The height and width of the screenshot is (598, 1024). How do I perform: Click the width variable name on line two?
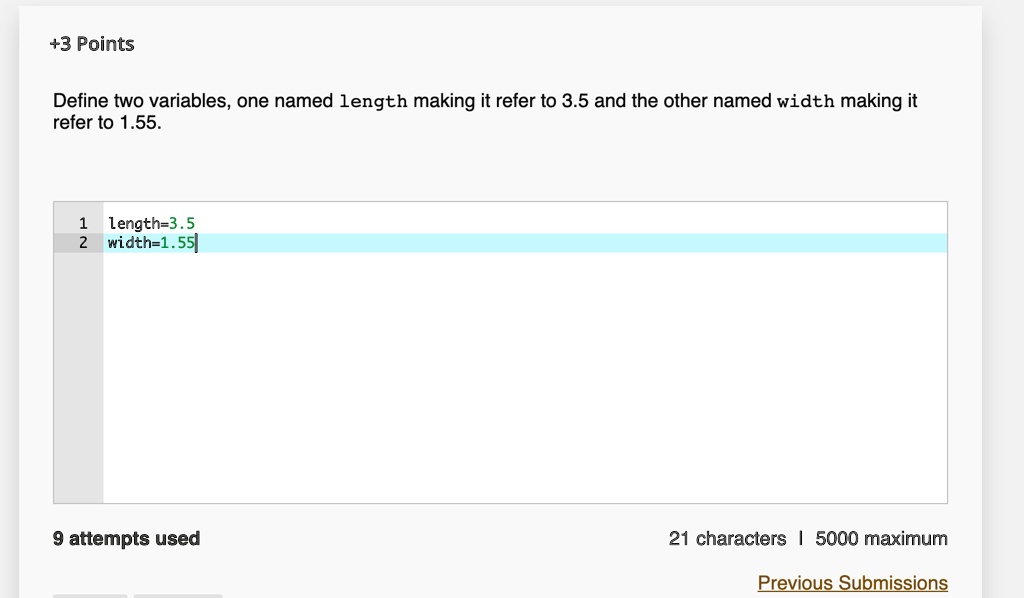(x=126, y=242)
